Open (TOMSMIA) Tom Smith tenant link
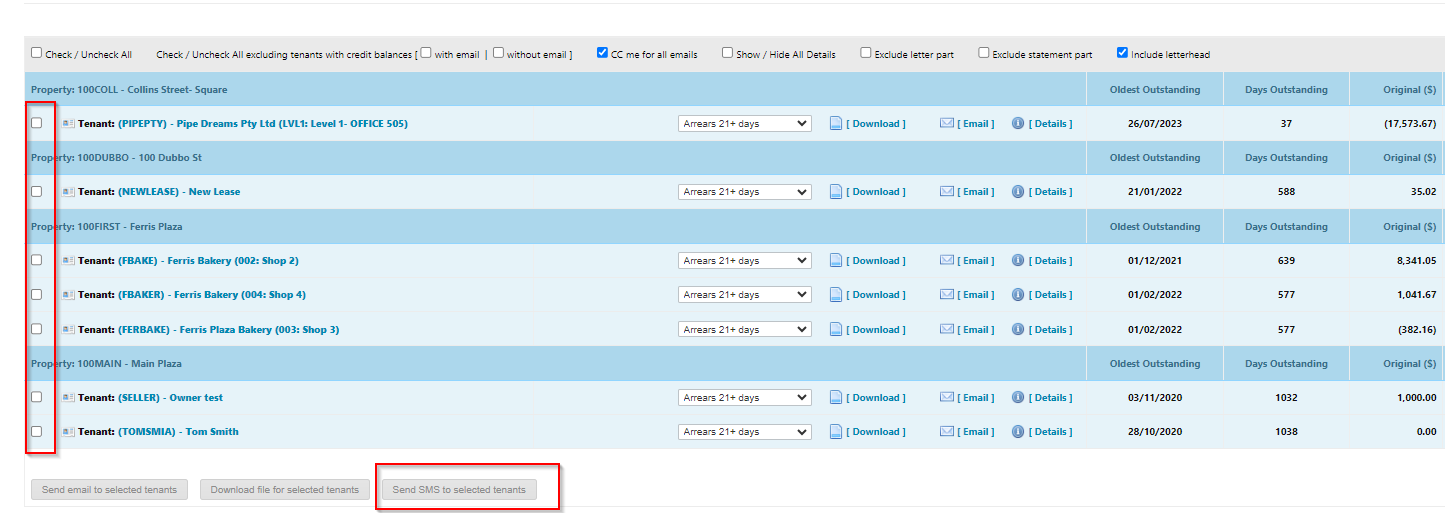The width and height of the screenshot is (1445, 513). [178, 432]
